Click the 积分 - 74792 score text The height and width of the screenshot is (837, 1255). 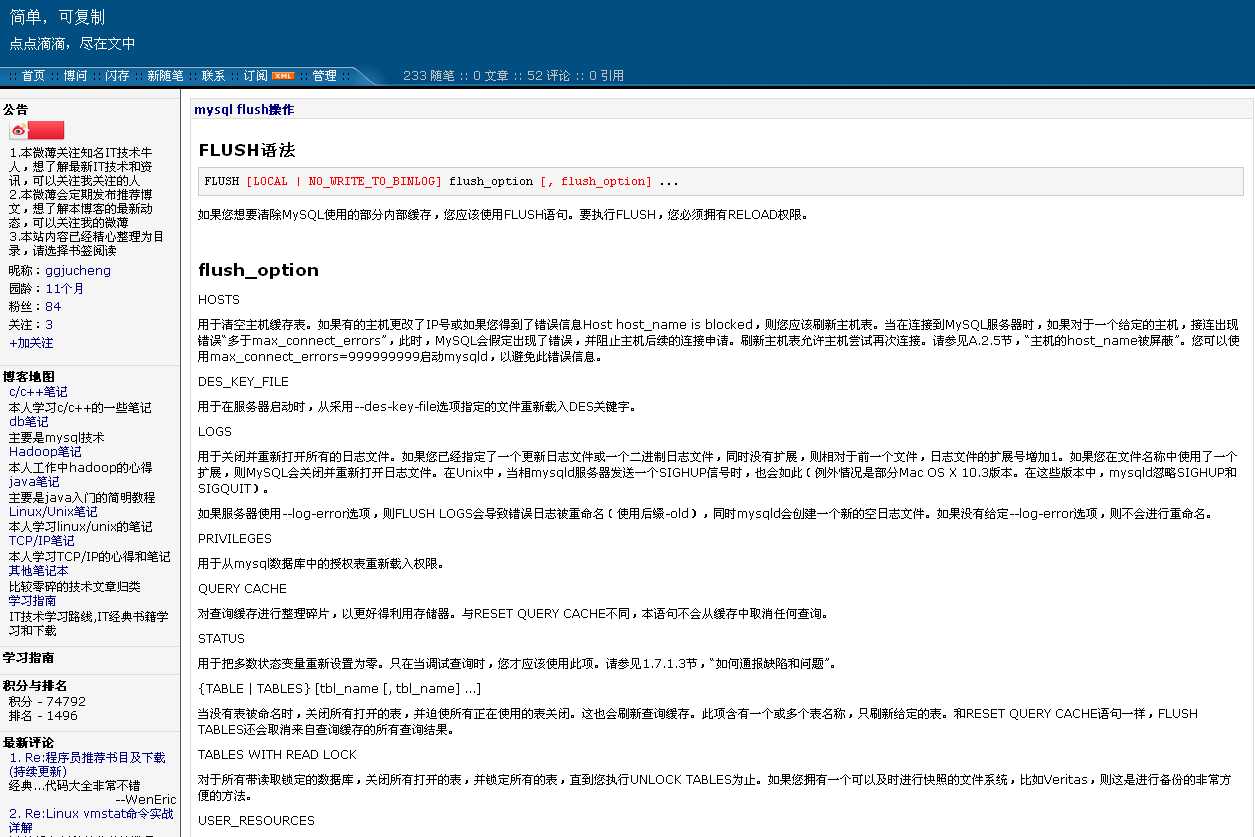tap(47, 702)
